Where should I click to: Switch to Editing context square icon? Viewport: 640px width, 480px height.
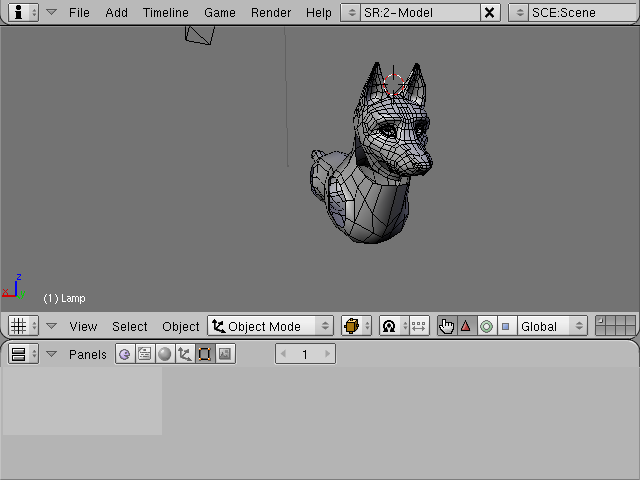pyautogui.click(x=205, y=354)
